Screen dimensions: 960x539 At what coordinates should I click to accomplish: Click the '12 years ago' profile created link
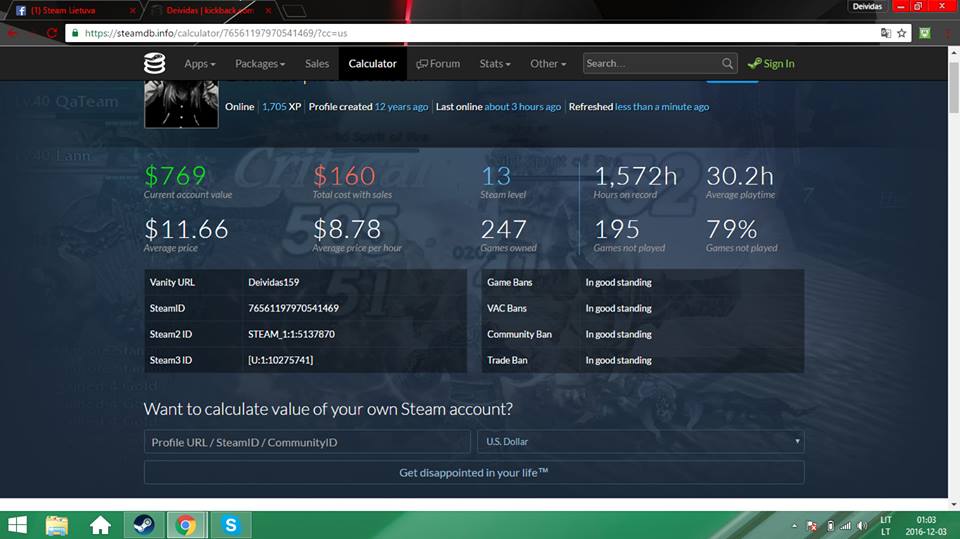click(x=401, y=107)
